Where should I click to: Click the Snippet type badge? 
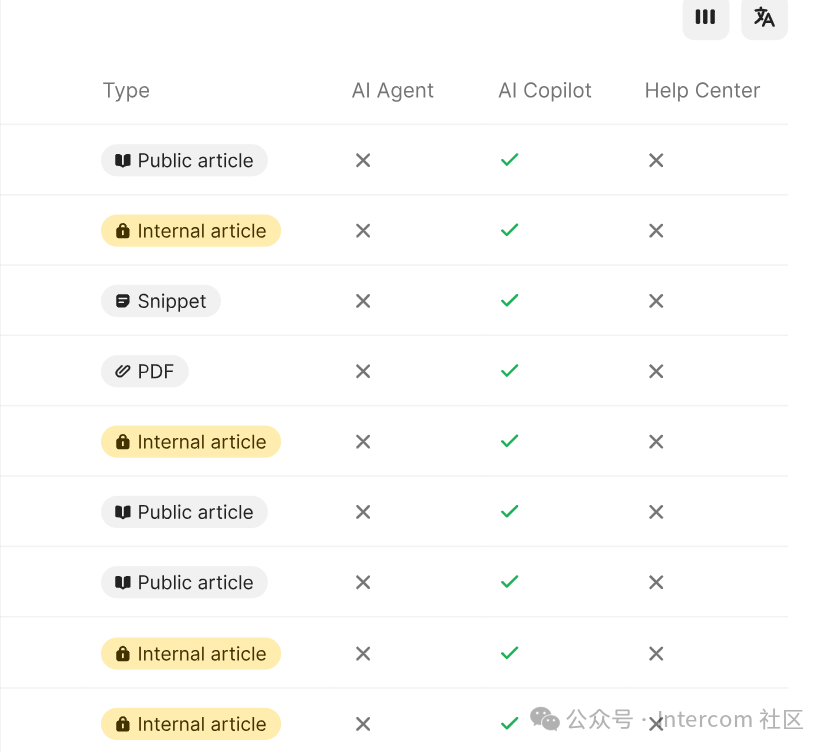tap(161, 301)
